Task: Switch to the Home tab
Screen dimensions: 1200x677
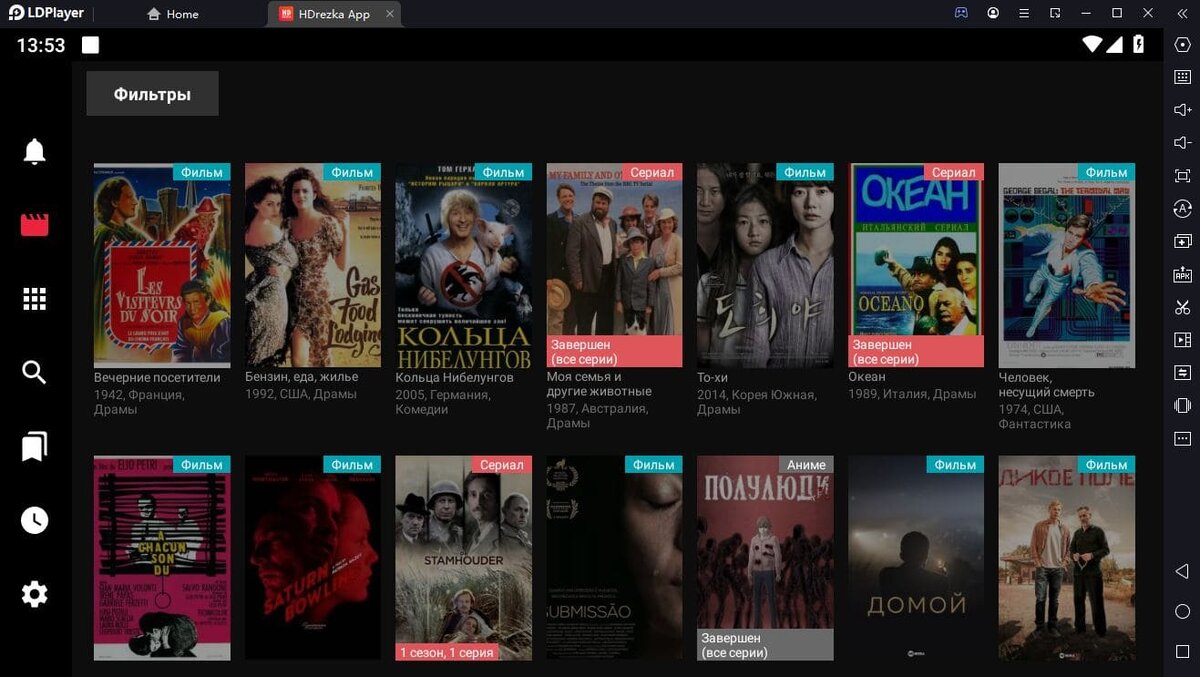Action: 172,14
